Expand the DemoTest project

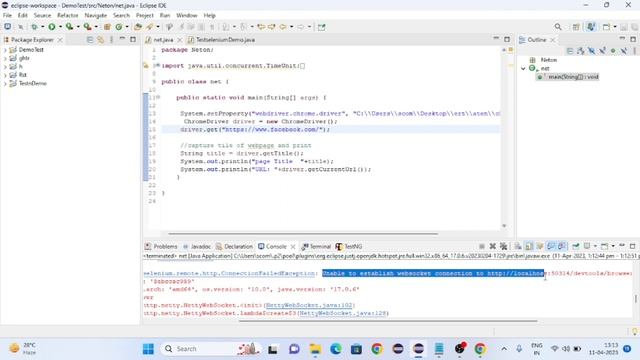point(5,50)
